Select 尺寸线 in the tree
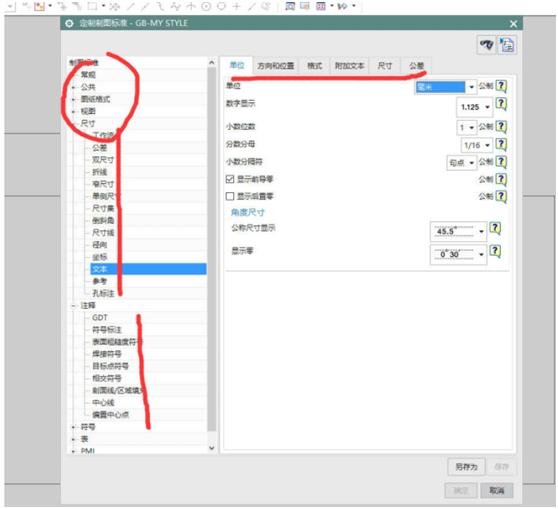 (x=103, y=233)
